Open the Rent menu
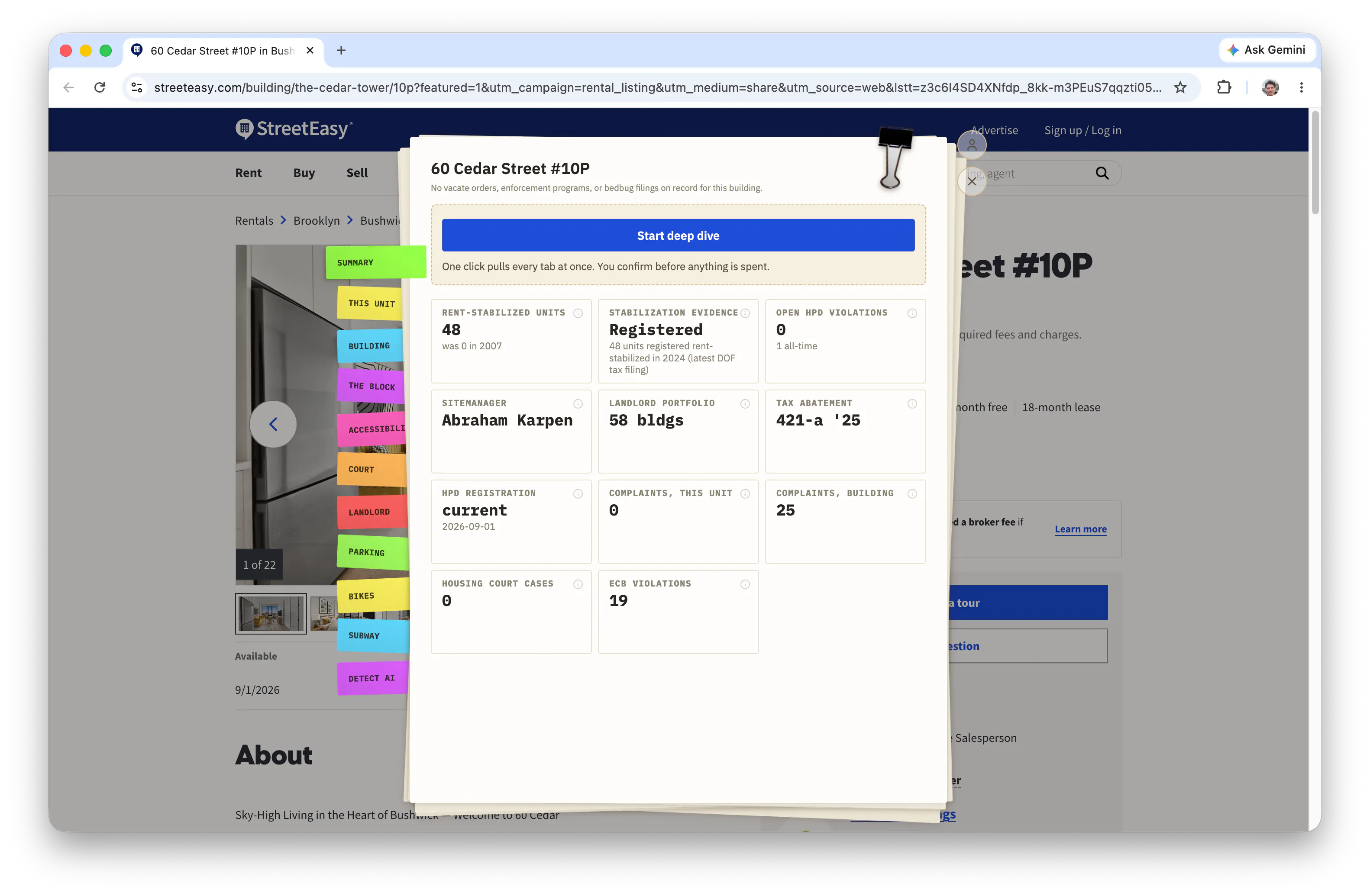1370x896 pixels. pyautogui.click(x=248, y=173)
